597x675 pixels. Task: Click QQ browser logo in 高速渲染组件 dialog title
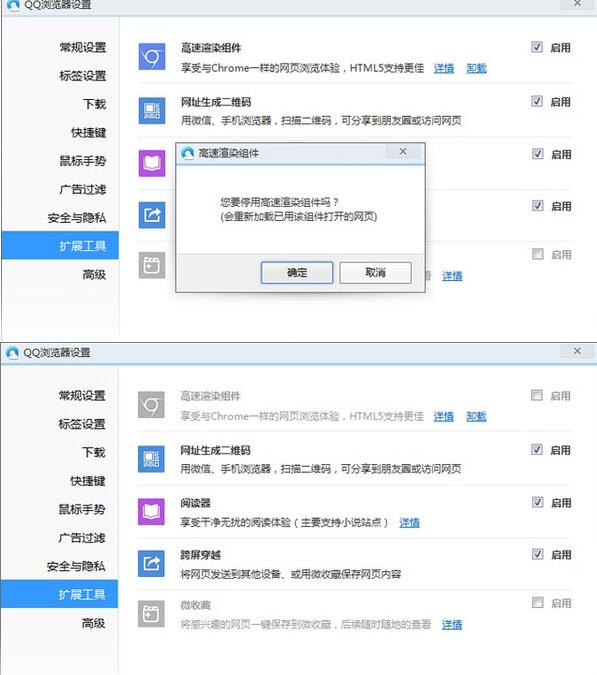[188, 152]
